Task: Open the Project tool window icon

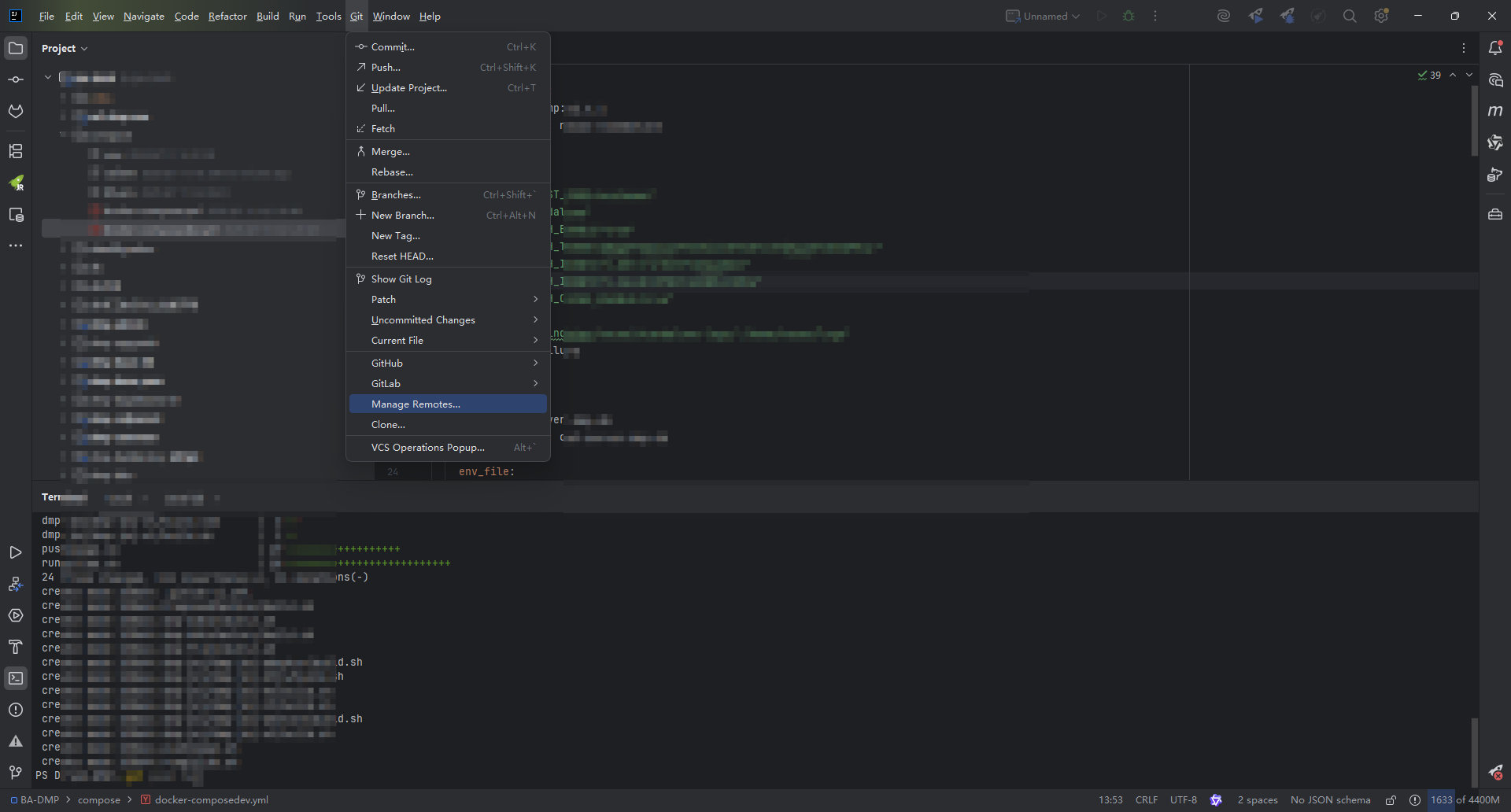Action: pyautogui.click(x=16, y=48)
